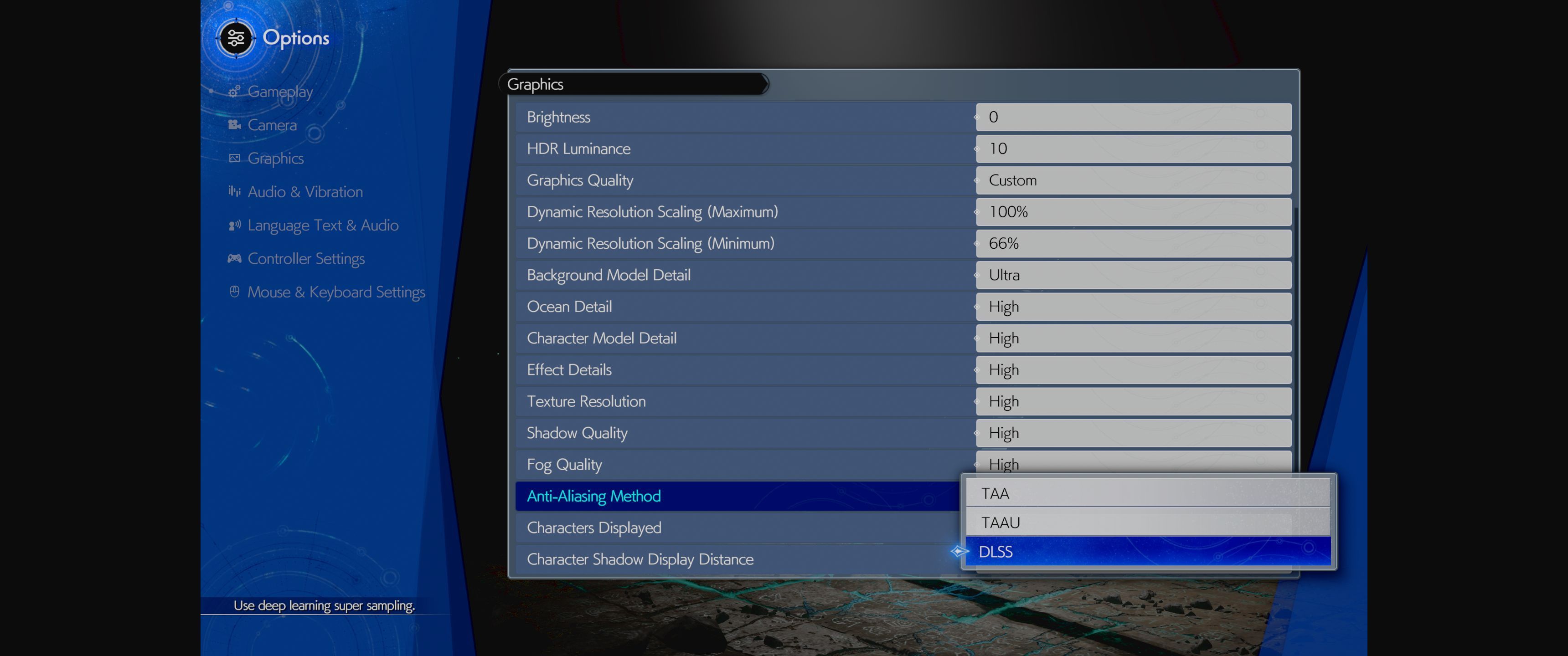Click the Camera sidebar icon
The image size is (1568, 656).
pos(234,125)
